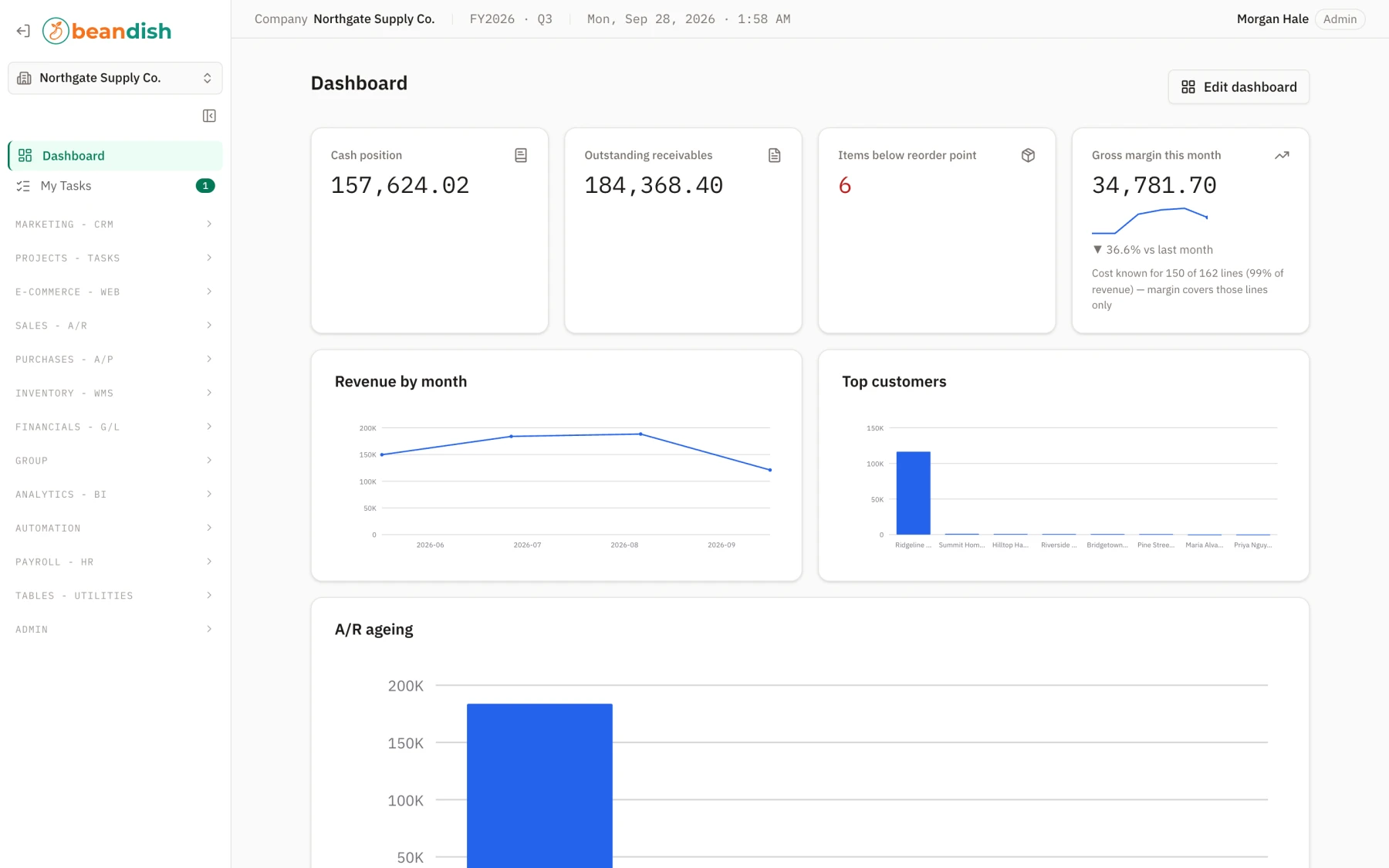The image size is (1389, 868).
Task: Click the Gross margin trend arrow icon
Action: point(1282,155)
